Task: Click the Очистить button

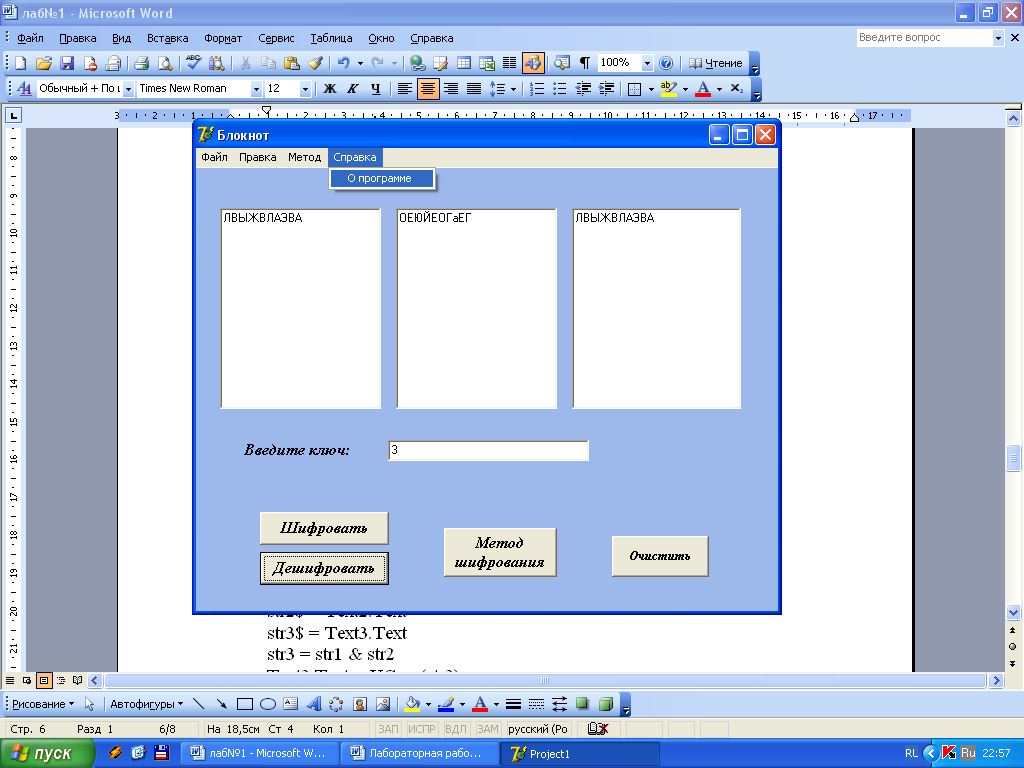Action: (x=660, y=556)
